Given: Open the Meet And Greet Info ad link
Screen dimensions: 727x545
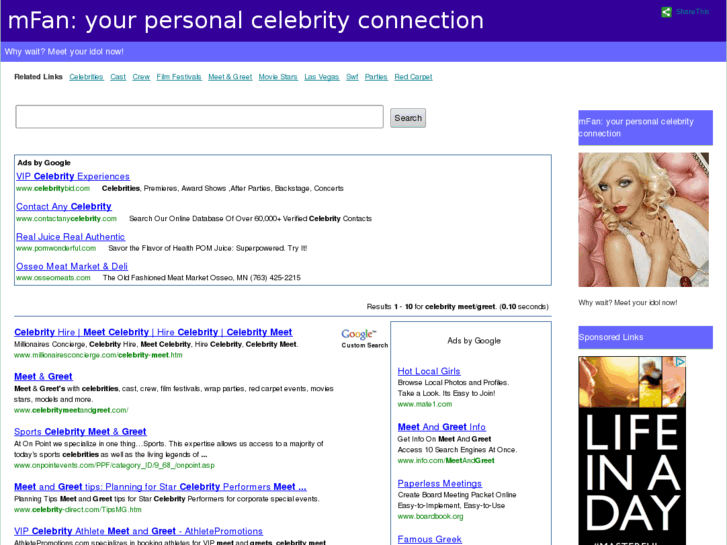Looking at the screenshot, I should coord(441,427).
